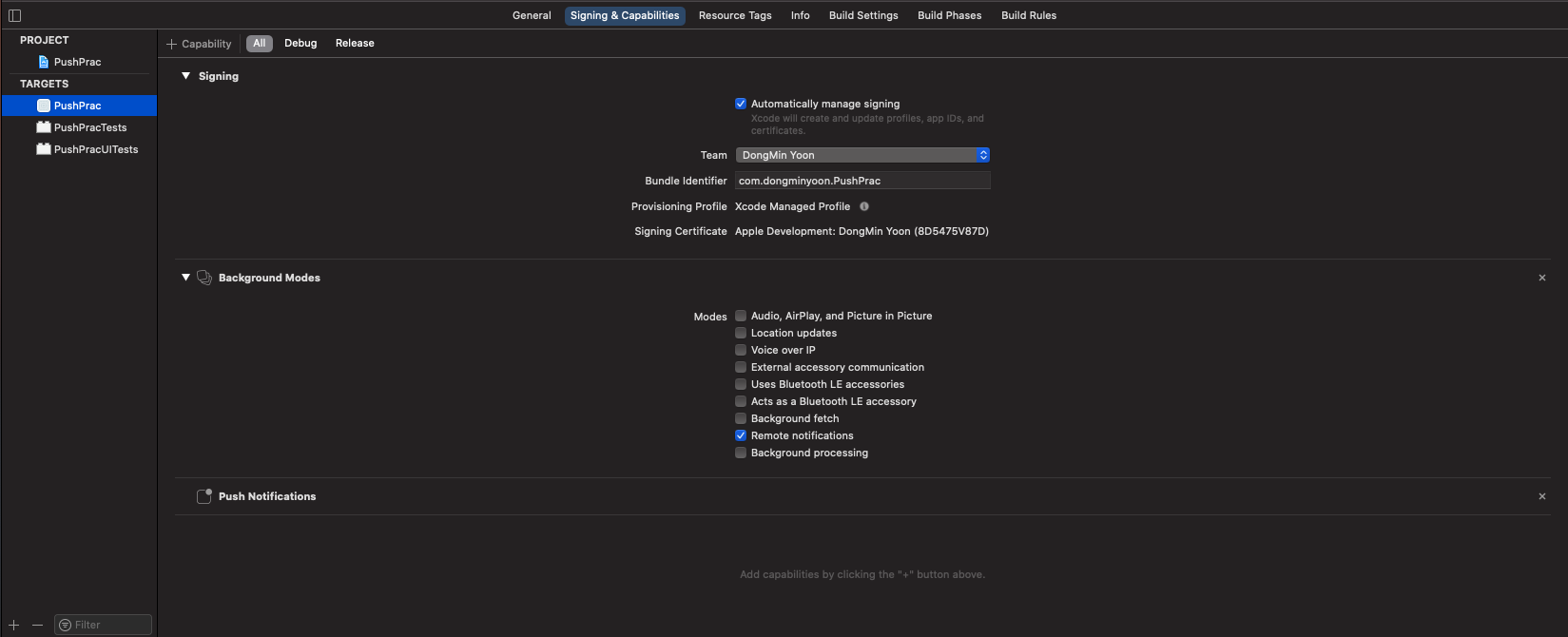Select the Release configuration filter

(x=355, y=44)
